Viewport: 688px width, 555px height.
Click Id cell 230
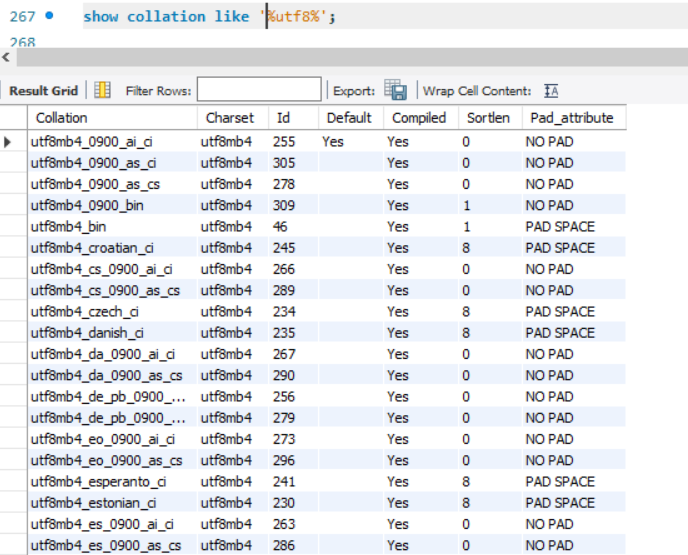[294, 503]
